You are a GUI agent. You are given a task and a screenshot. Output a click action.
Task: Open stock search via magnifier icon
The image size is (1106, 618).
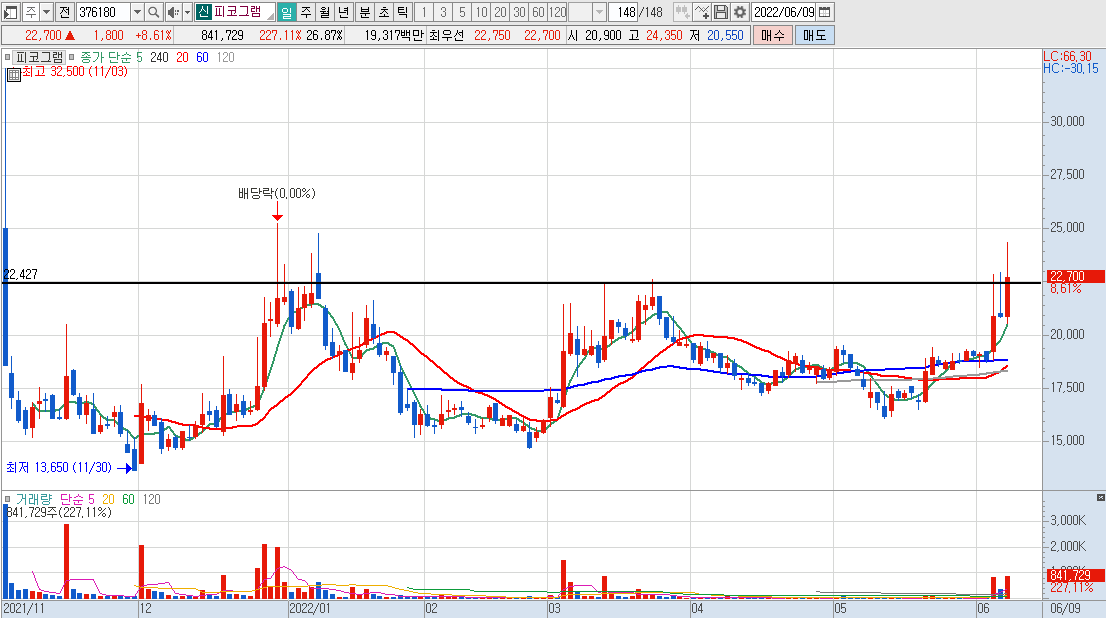154,12
